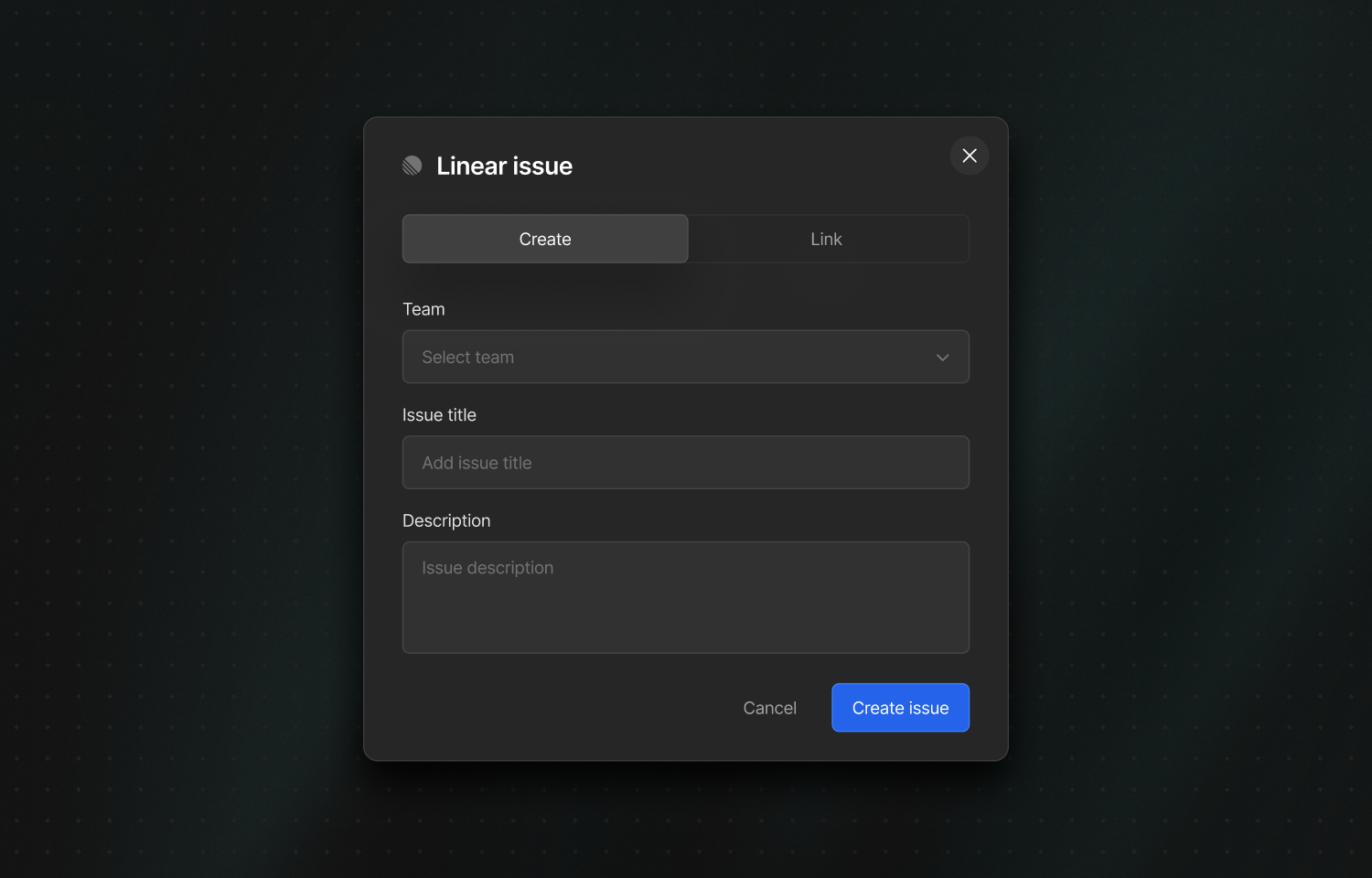This screenshot has height=878, width=1372.
Task: Click the close X icon on the dialog
Action: pos(969,155)
